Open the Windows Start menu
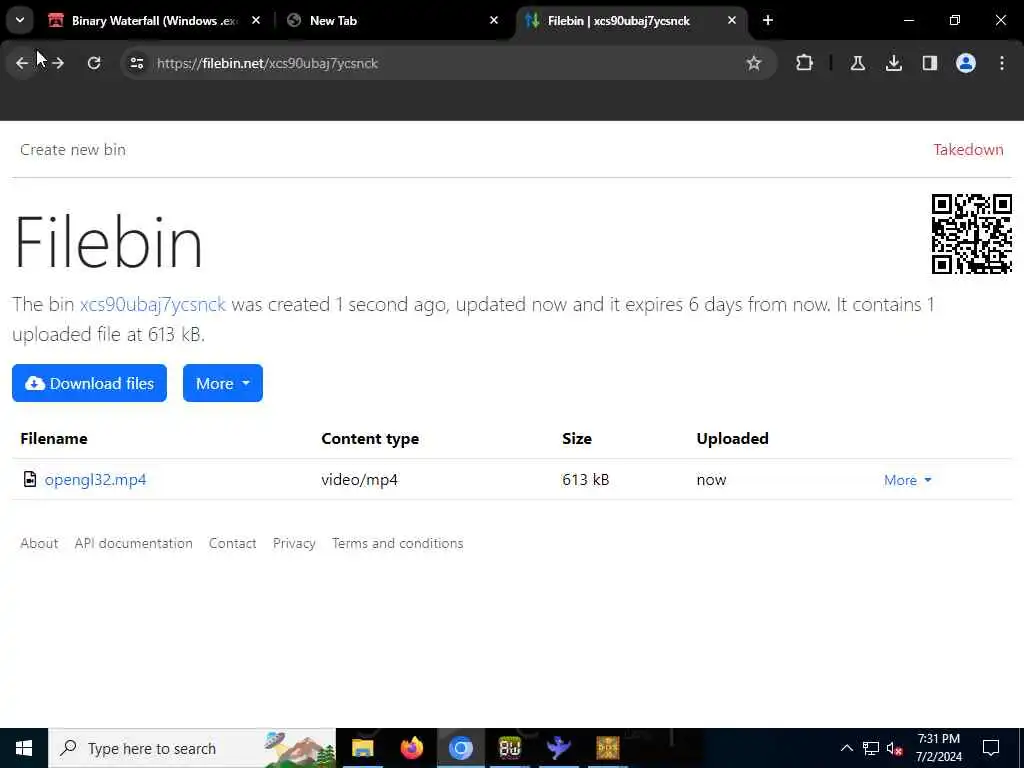1024x768 pixels. [24, 748]
